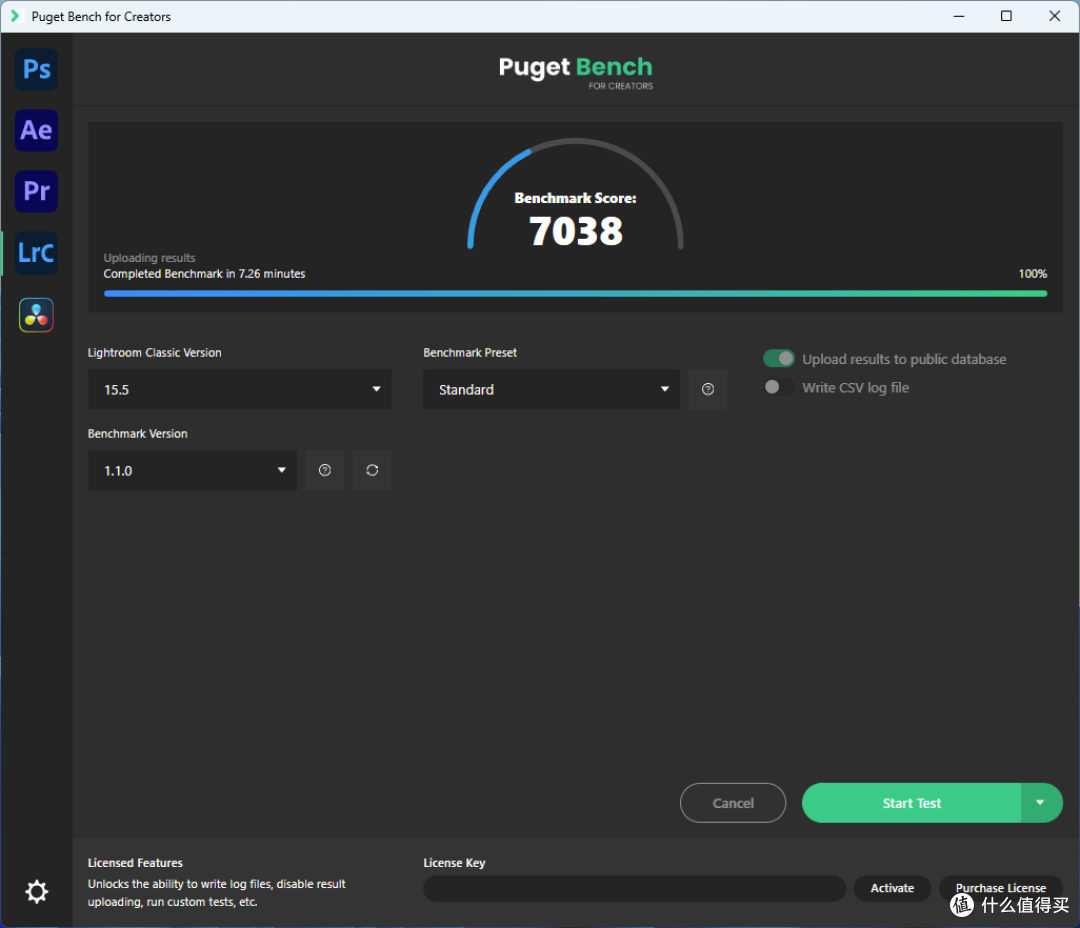Expand the Benchmark Version 1.1.0 dropdown
Screen dimensions: 1080x928
click(192, 471)
